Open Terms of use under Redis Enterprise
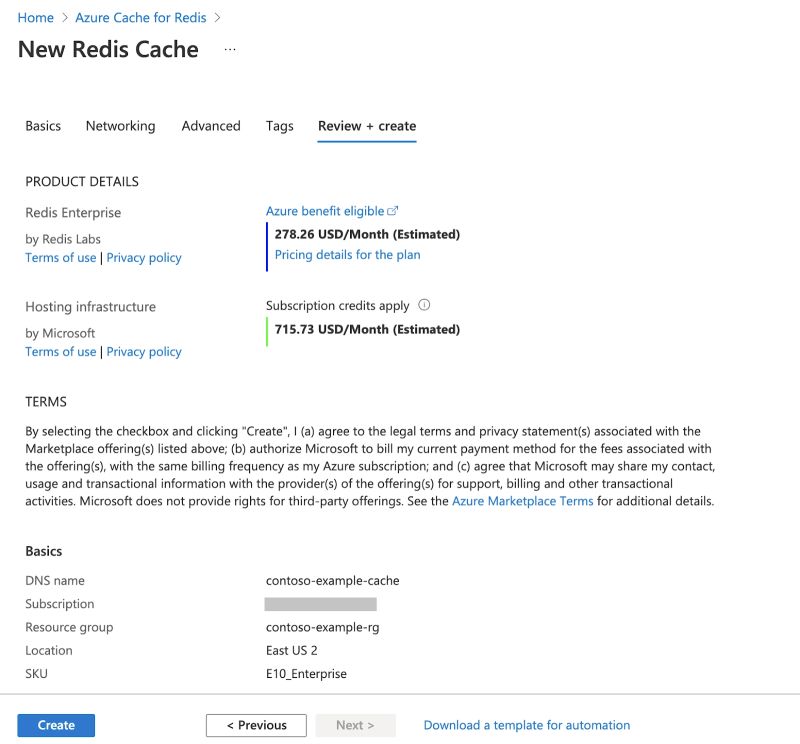Image resolution: width=800 pixels, height=744 pixels. tap(60, 257)
